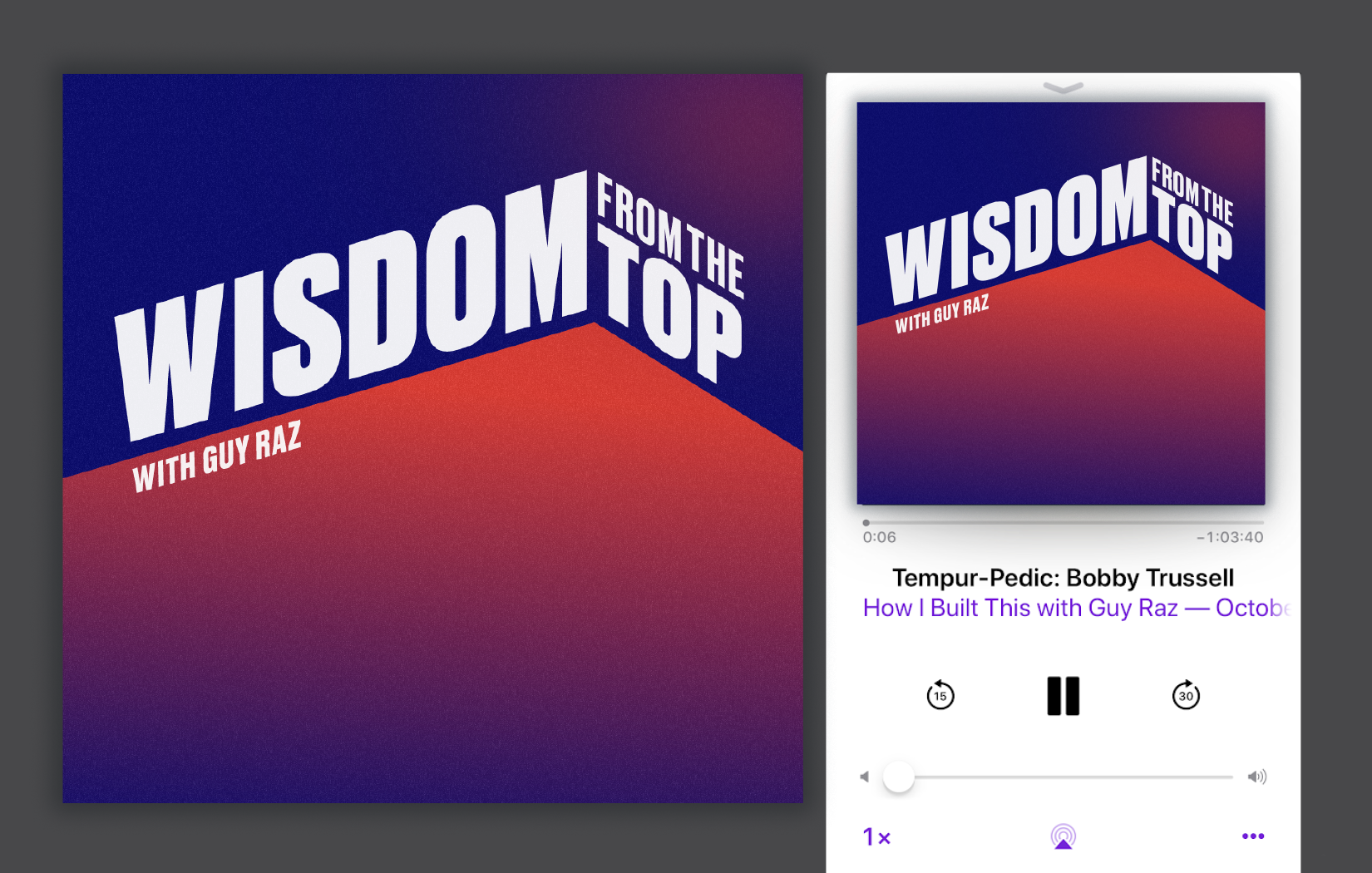
Task: Click the large Wisdom From The Top artwork
Action: tap(432, 438)
